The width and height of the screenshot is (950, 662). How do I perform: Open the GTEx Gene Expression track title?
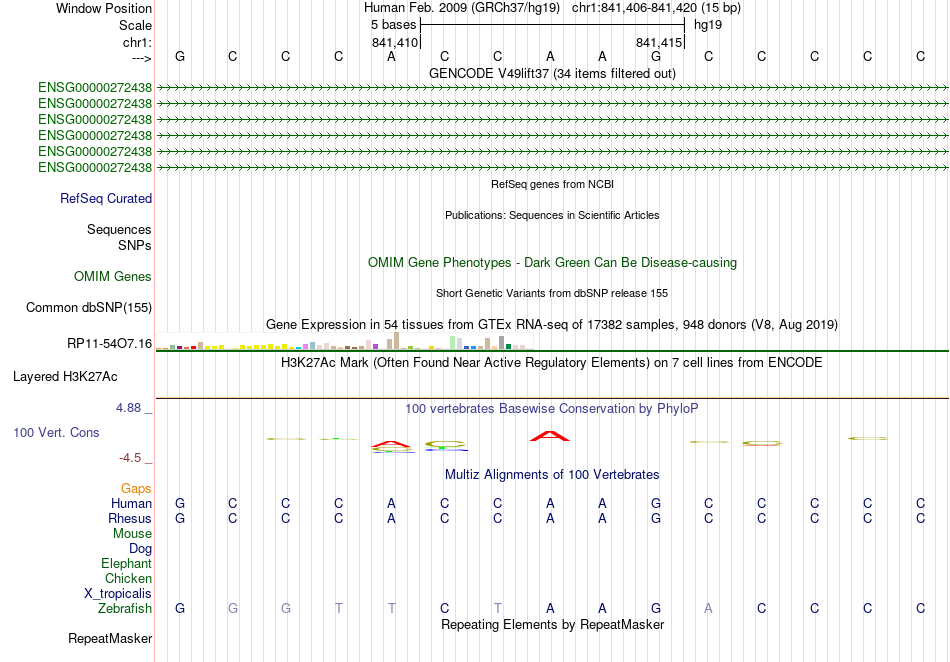[552, 325]
